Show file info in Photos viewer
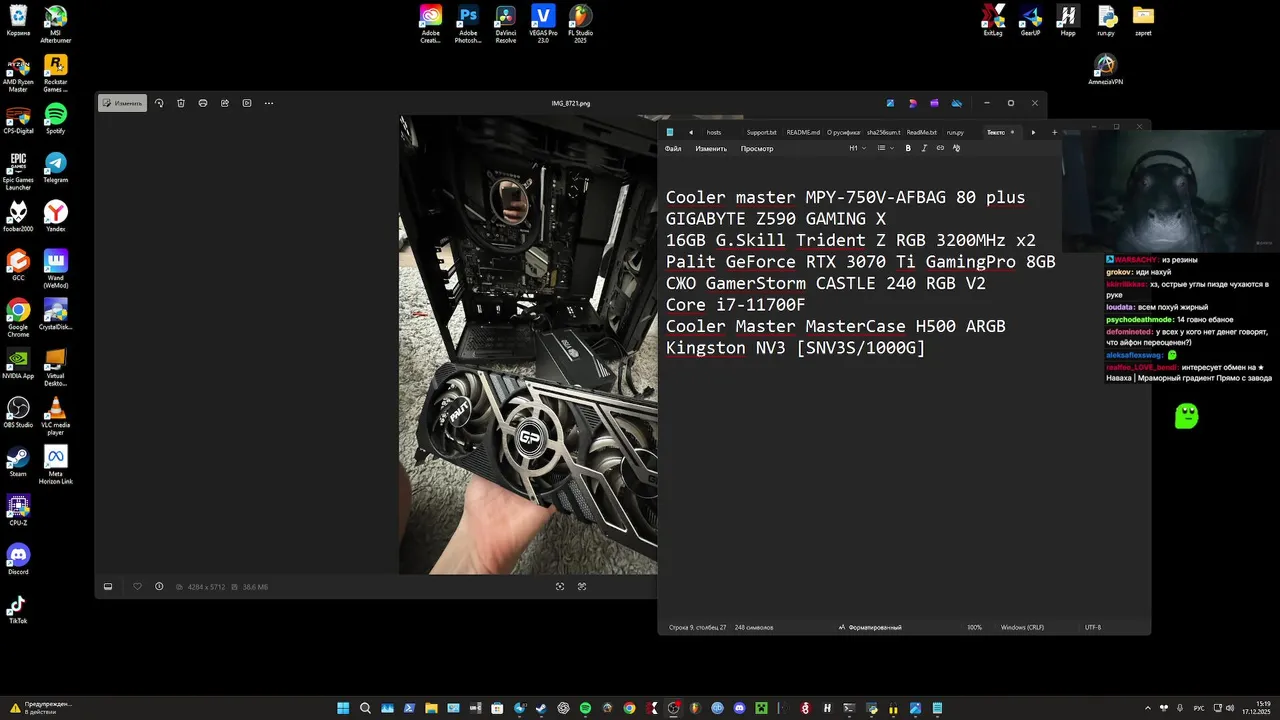 click(x=159, y=587)
